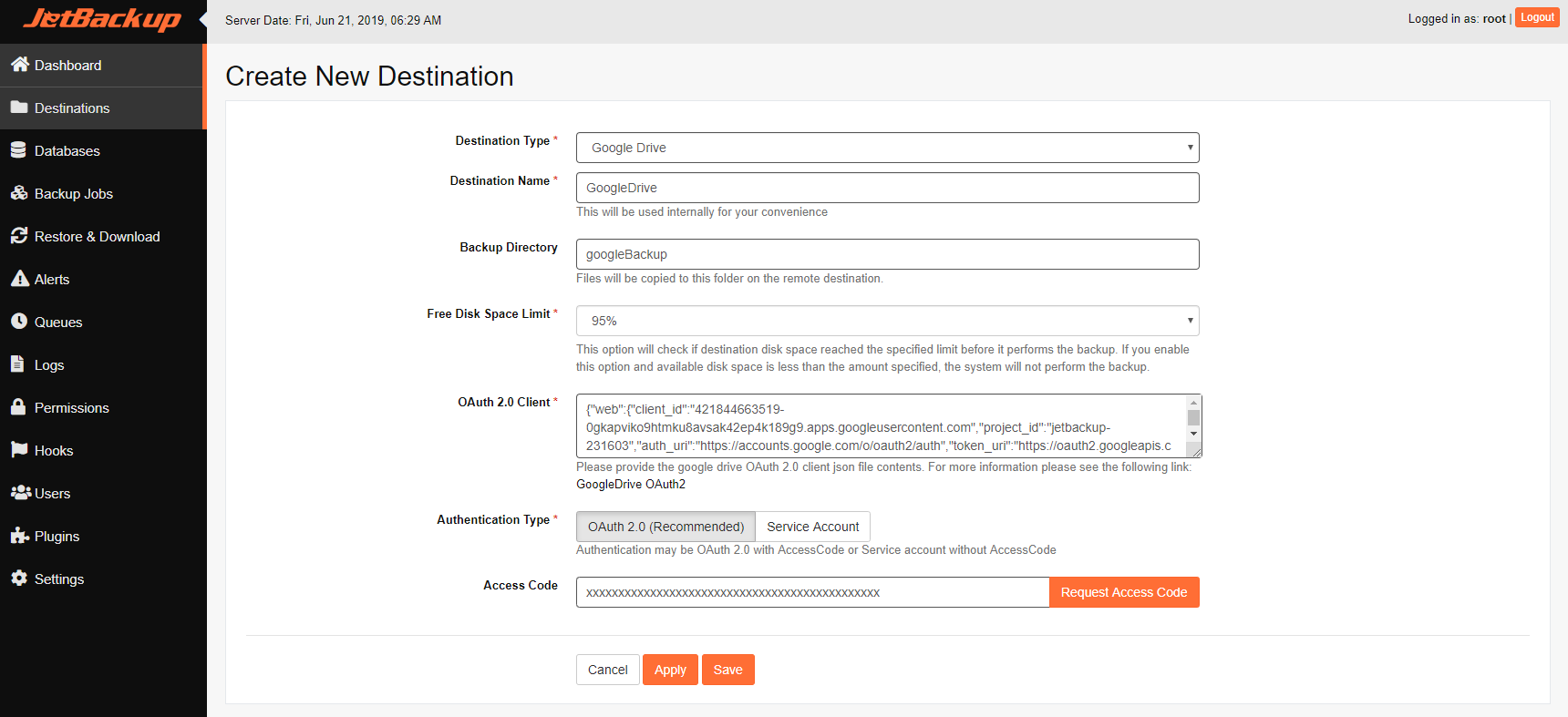Click the 'Logged in as: root' text

1457,18
